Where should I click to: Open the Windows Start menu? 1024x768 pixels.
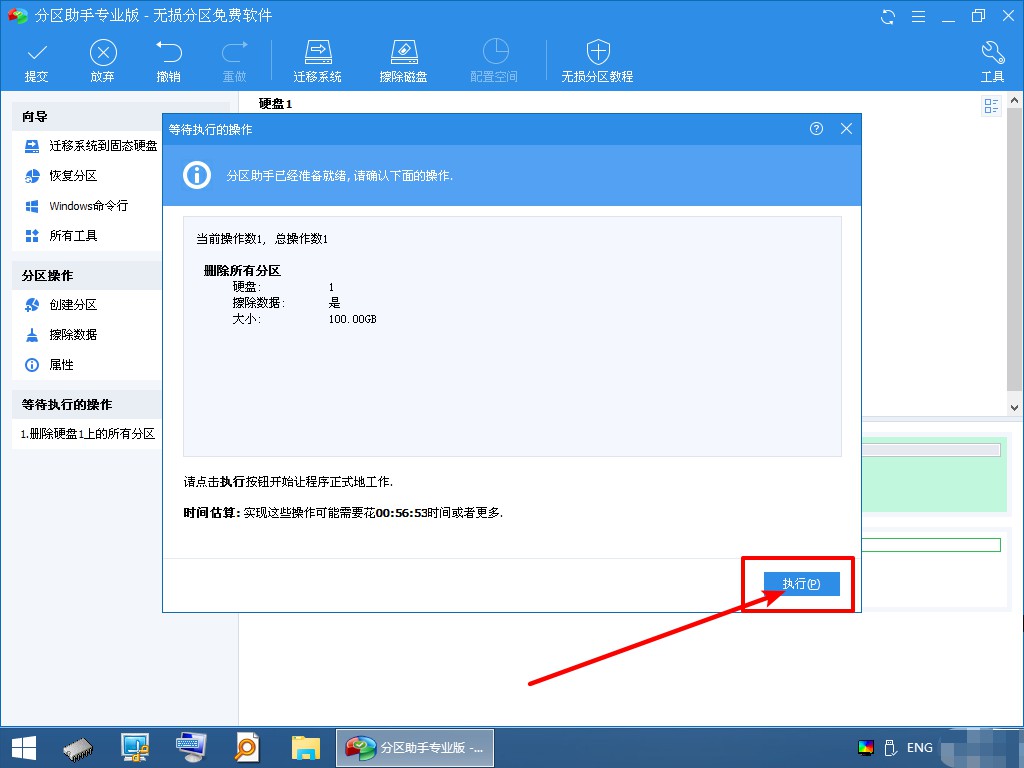(x=24, y=748)
